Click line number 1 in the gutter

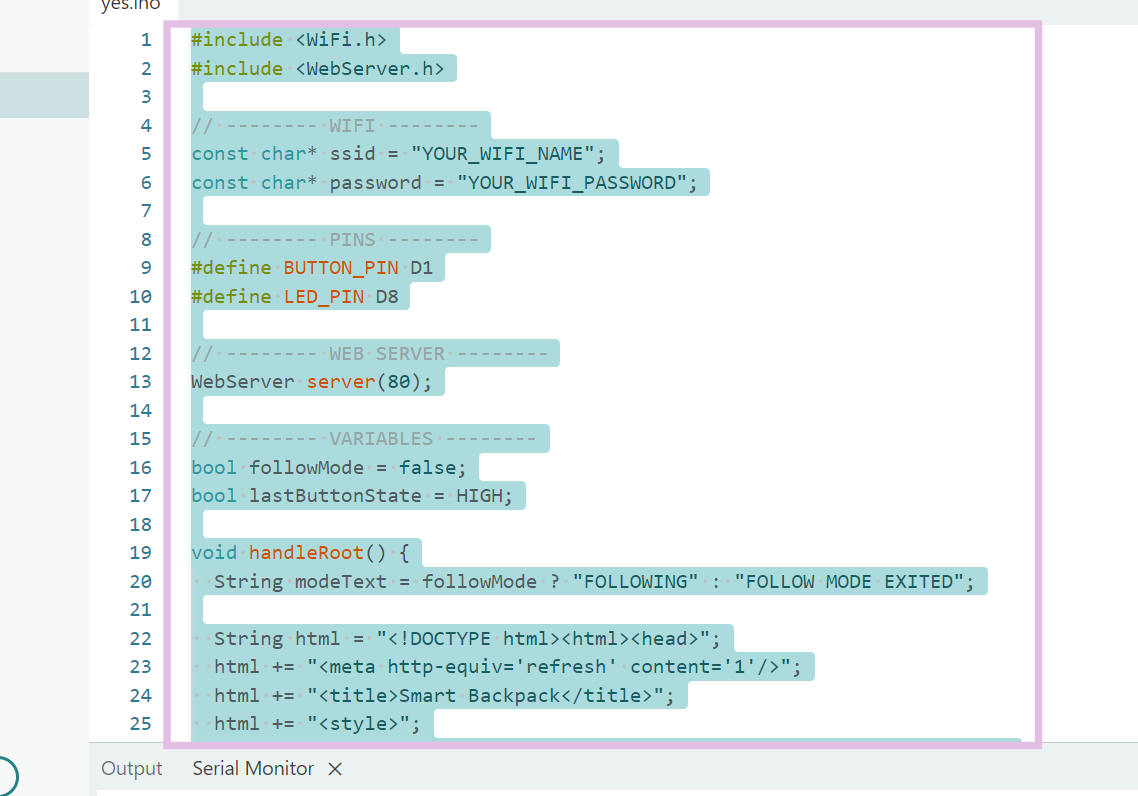(146, 40)
